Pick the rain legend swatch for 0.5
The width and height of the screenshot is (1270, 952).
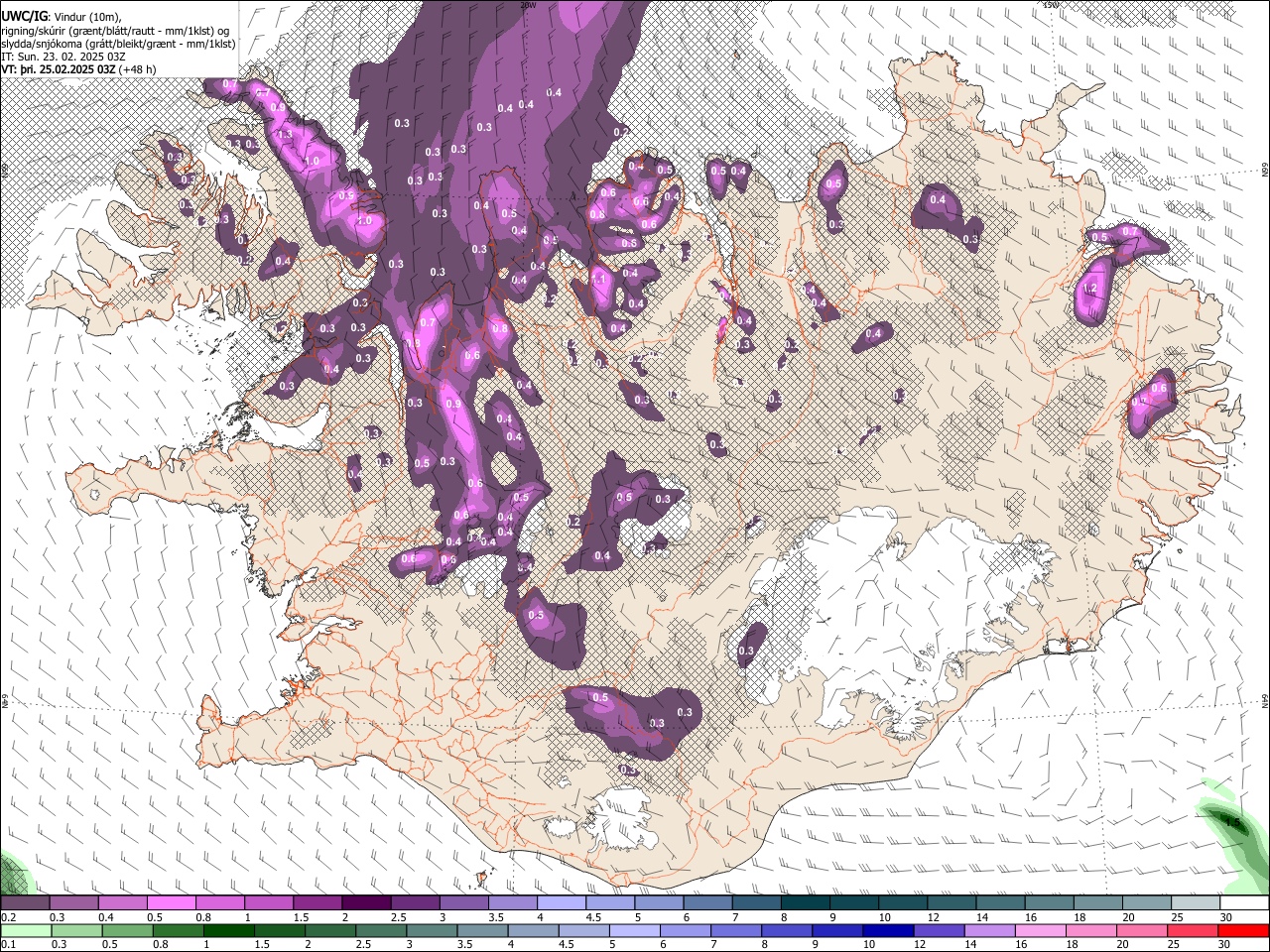[x=126, y=930]
